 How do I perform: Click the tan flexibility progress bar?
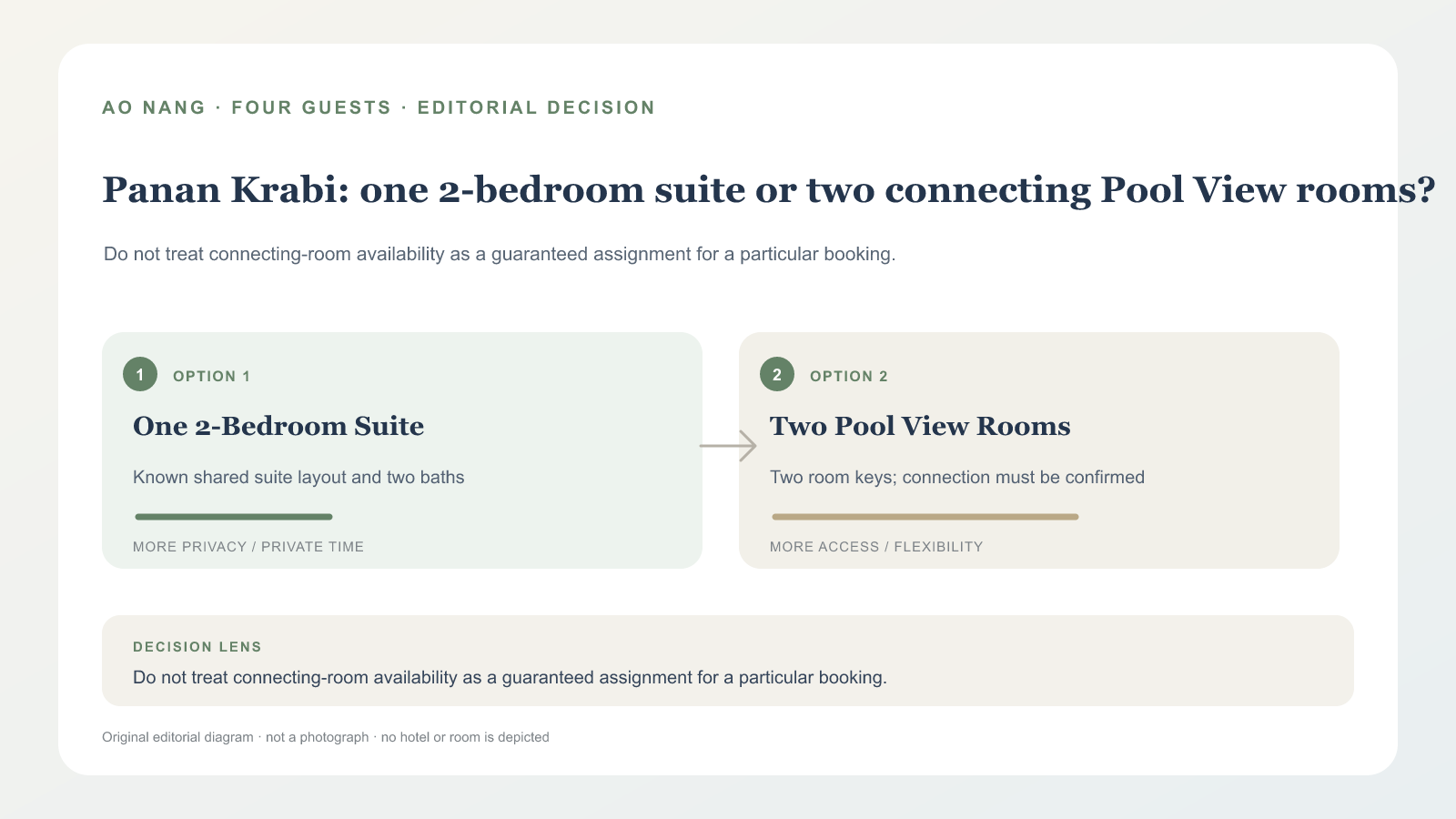[x=925, y=517]
